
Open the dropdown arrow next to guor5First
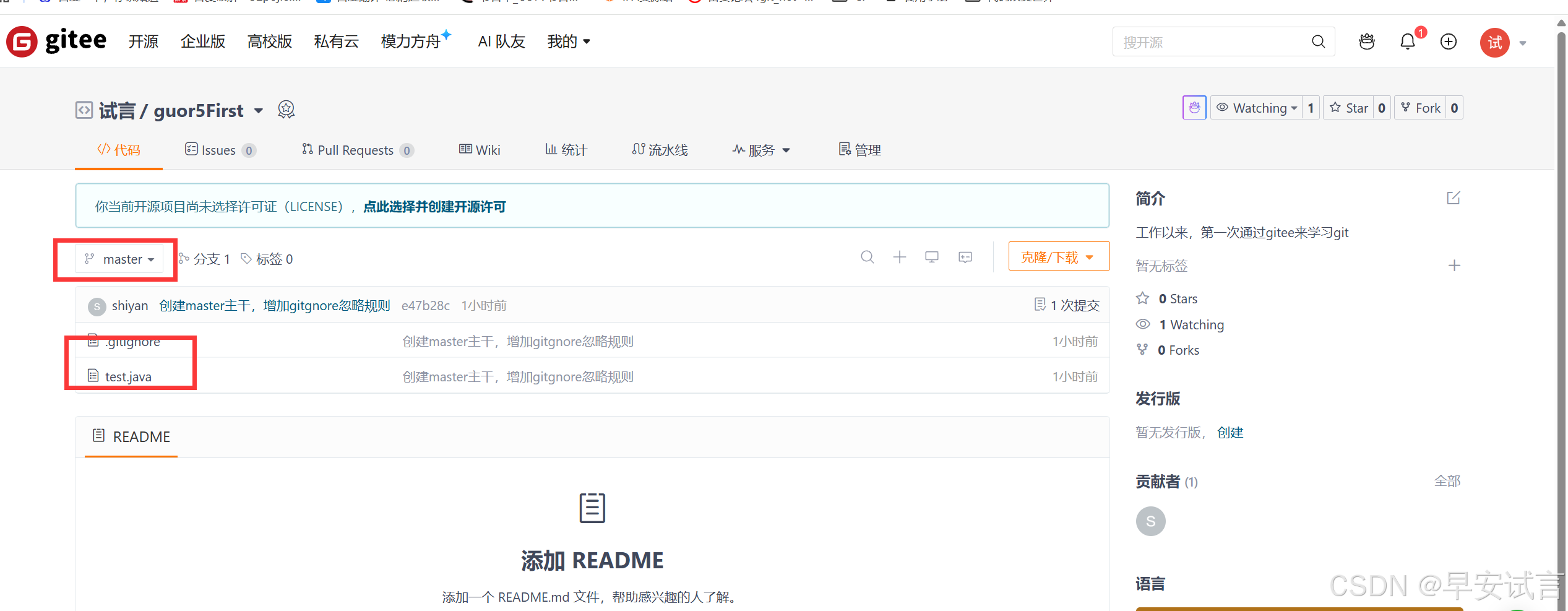pos(259,111)
